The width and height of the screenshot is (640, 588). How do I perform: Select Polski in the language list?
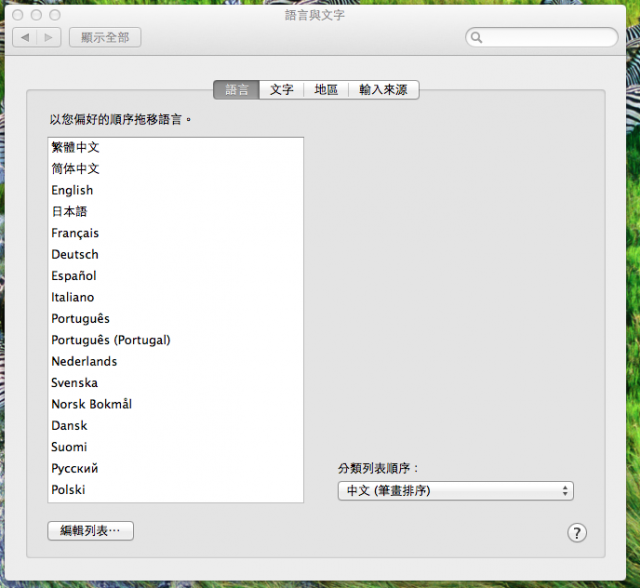point(176,490)
